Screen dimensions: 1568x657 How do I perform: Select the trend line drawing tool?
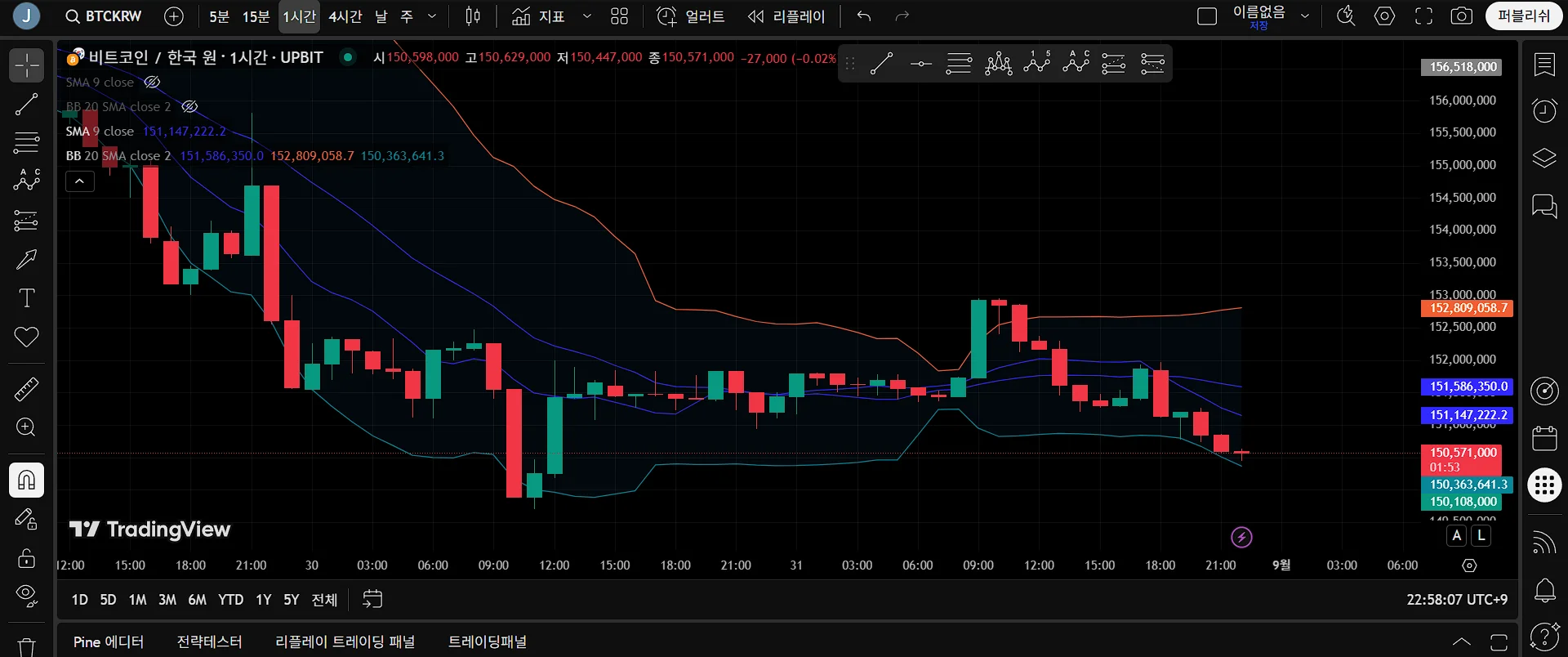[x=26, y=104]
